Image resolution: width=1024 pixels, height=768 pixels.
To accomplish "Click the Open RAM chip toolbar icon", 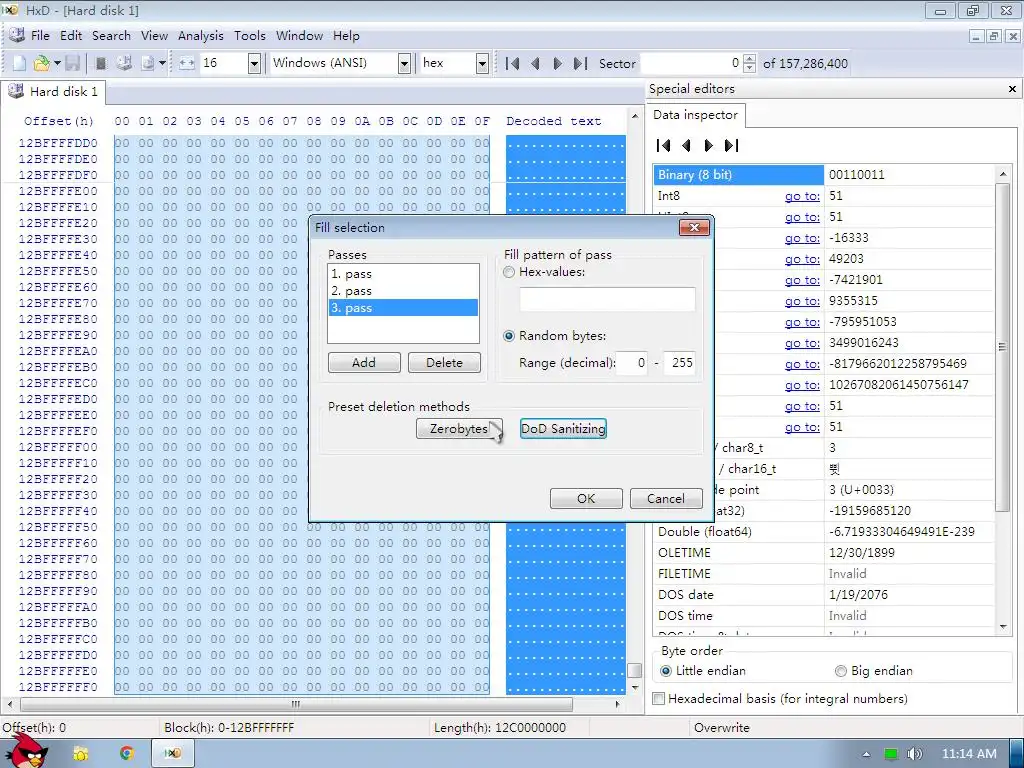I will 101,63.
